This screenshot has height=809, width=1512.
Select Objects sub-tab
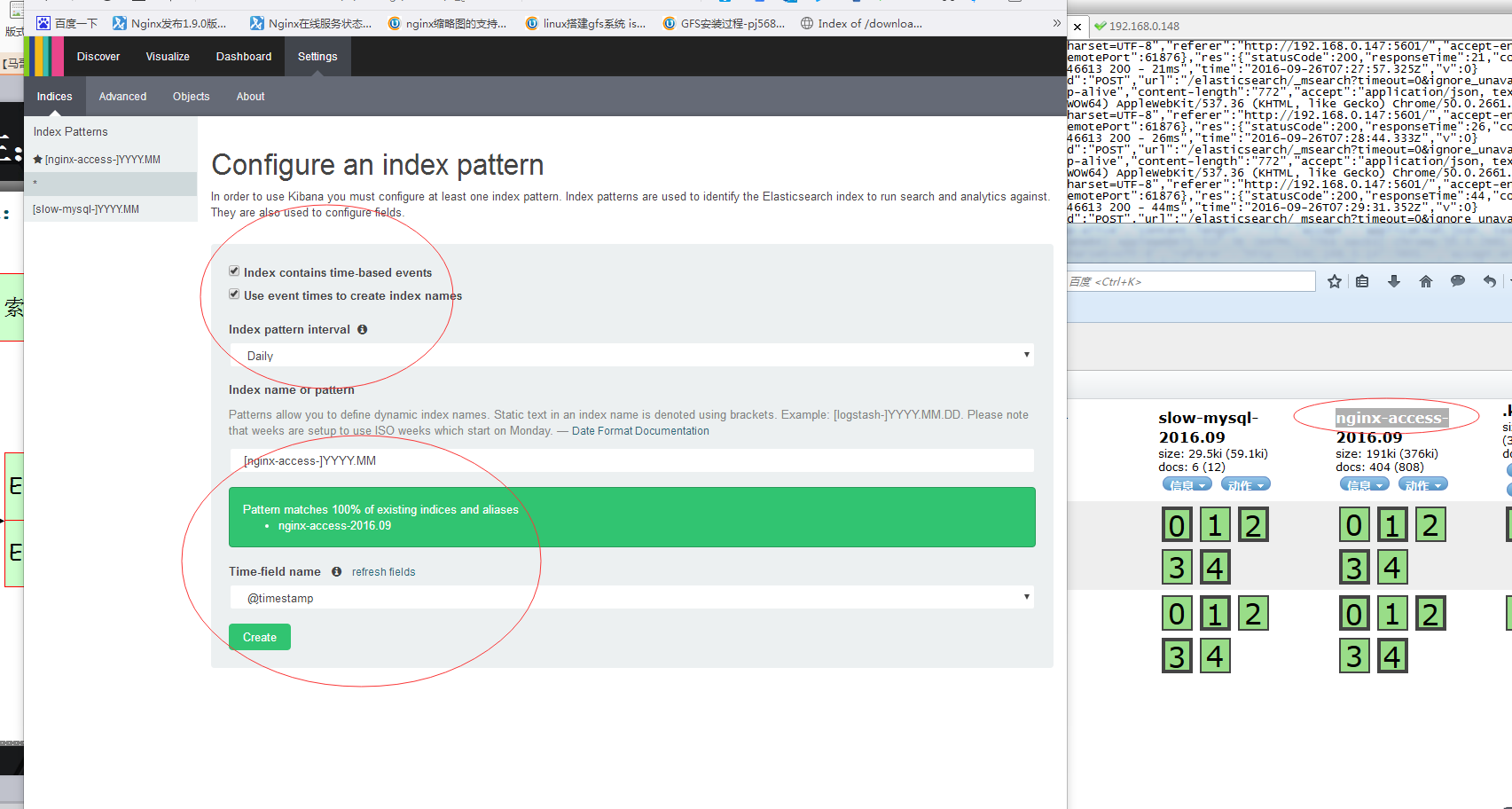coord(192,97)
